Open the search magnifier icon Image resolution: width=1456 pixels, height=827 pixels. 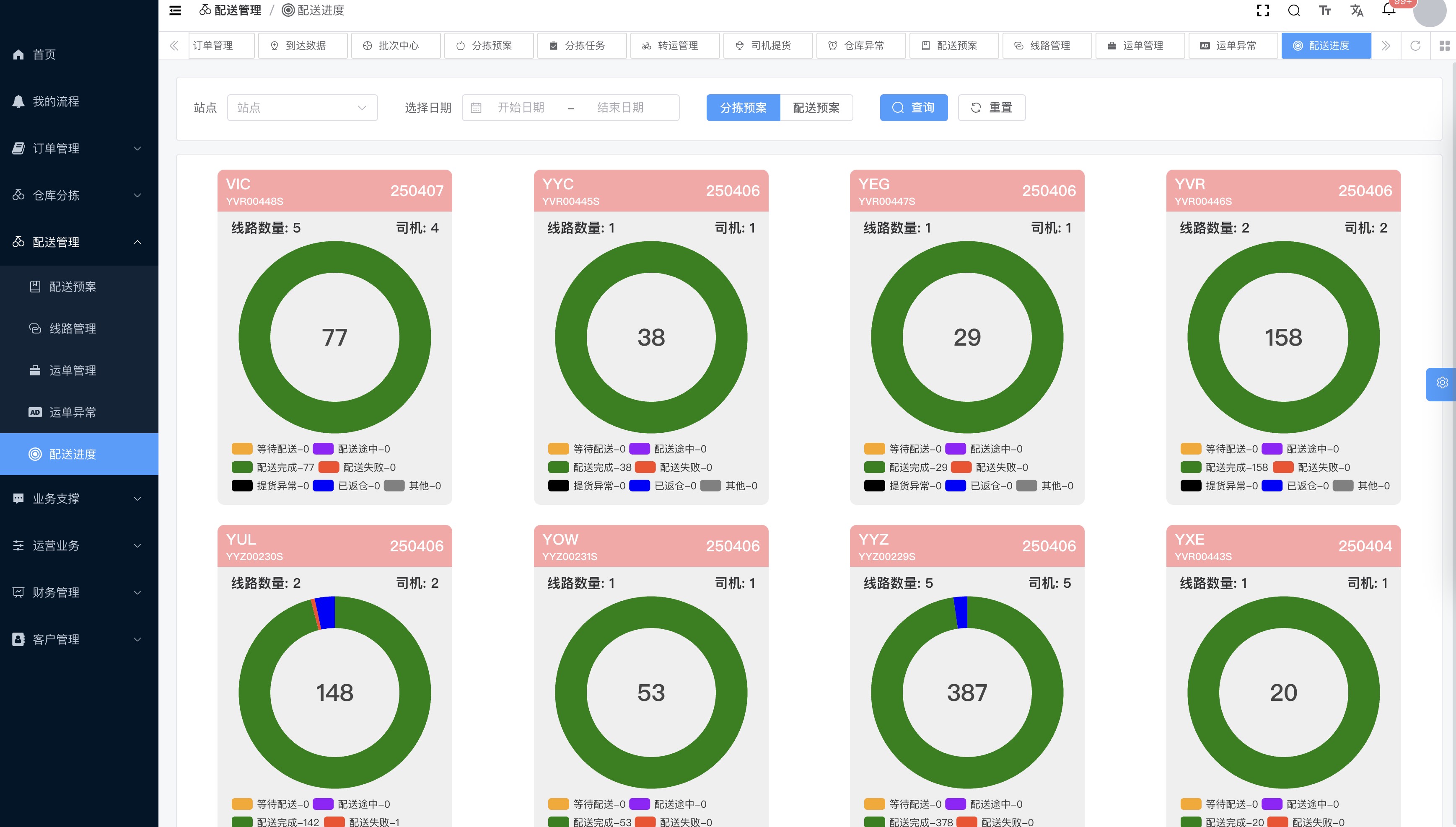pos(1293,10)
